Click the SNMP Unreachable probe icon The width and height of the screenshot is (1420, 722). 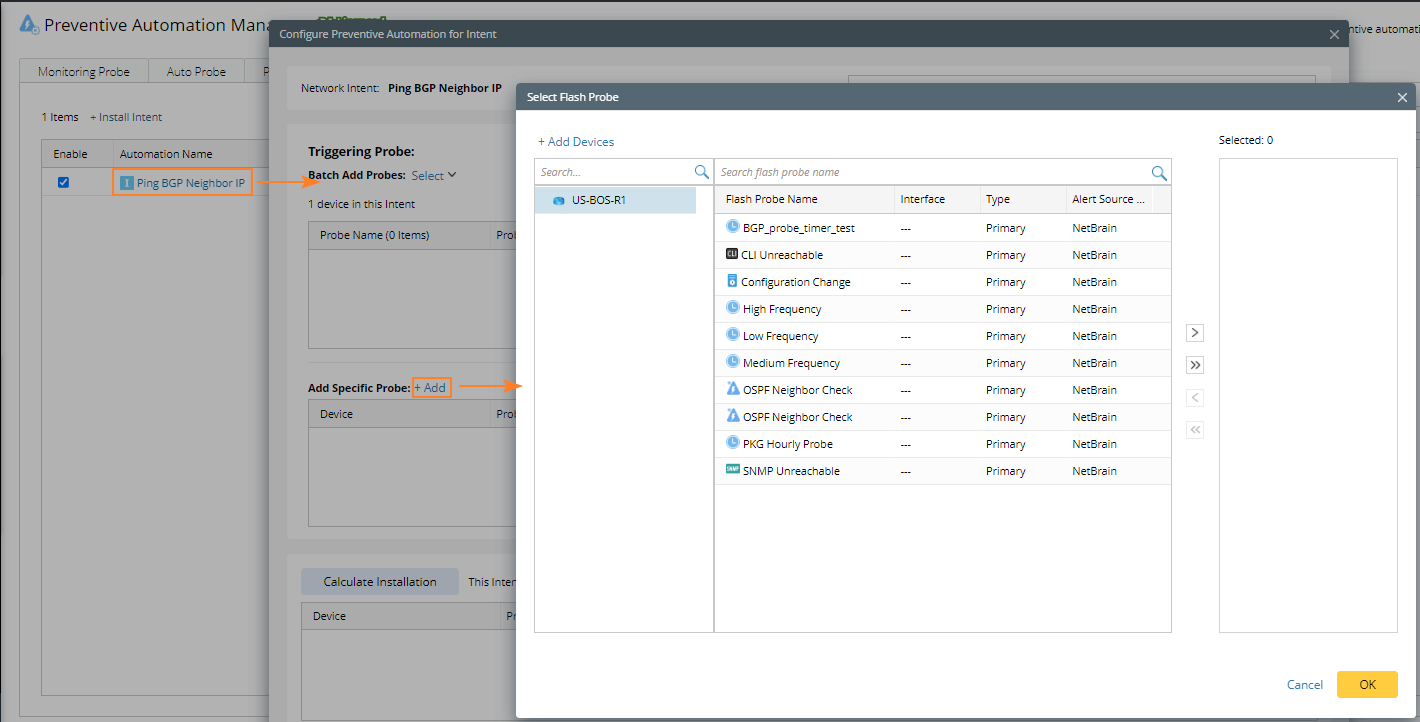pyautogui.click(x=733, y=471)
